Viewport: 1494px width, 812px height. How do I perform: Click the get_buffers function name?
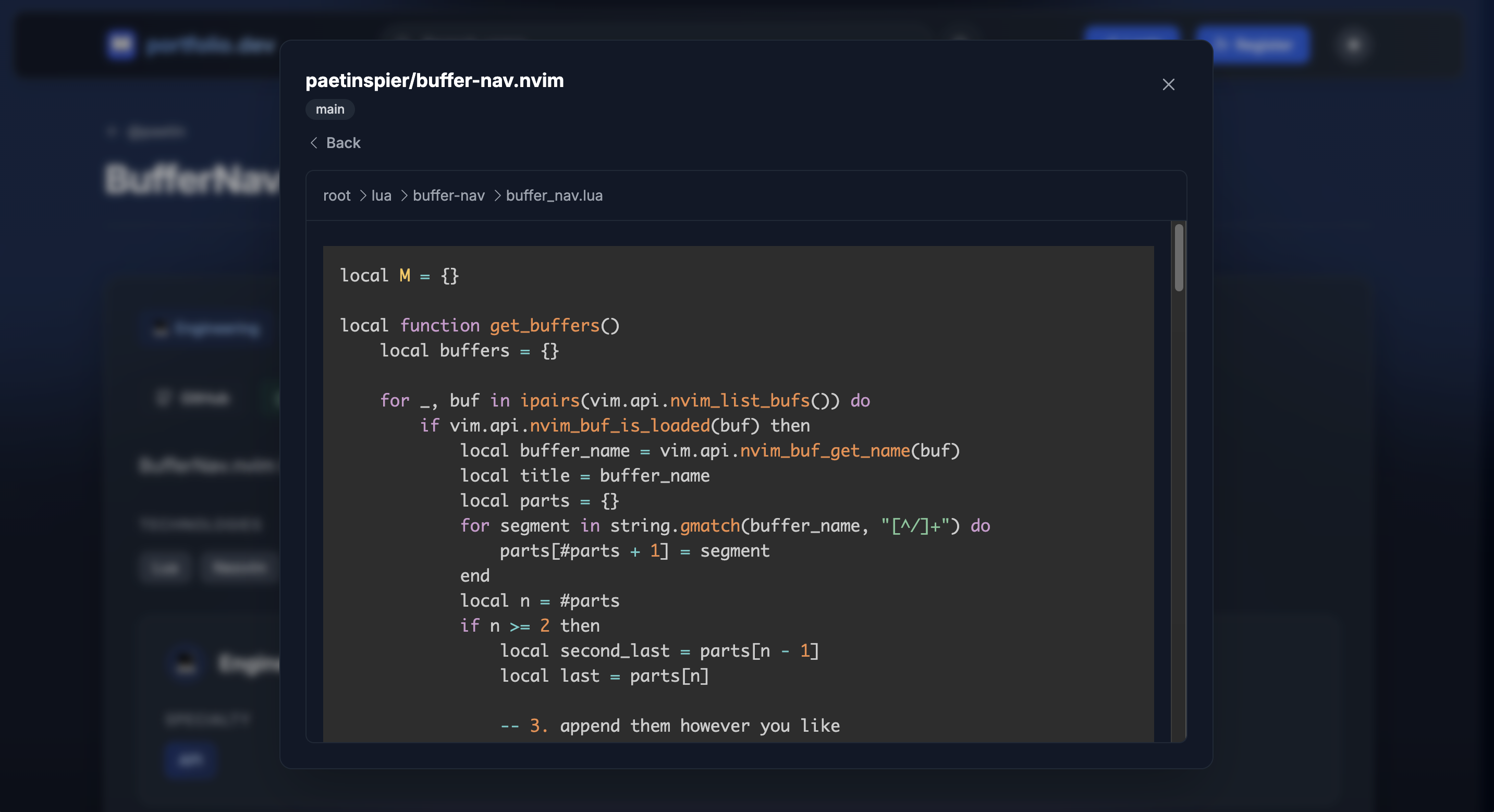(x=544, y=325)
